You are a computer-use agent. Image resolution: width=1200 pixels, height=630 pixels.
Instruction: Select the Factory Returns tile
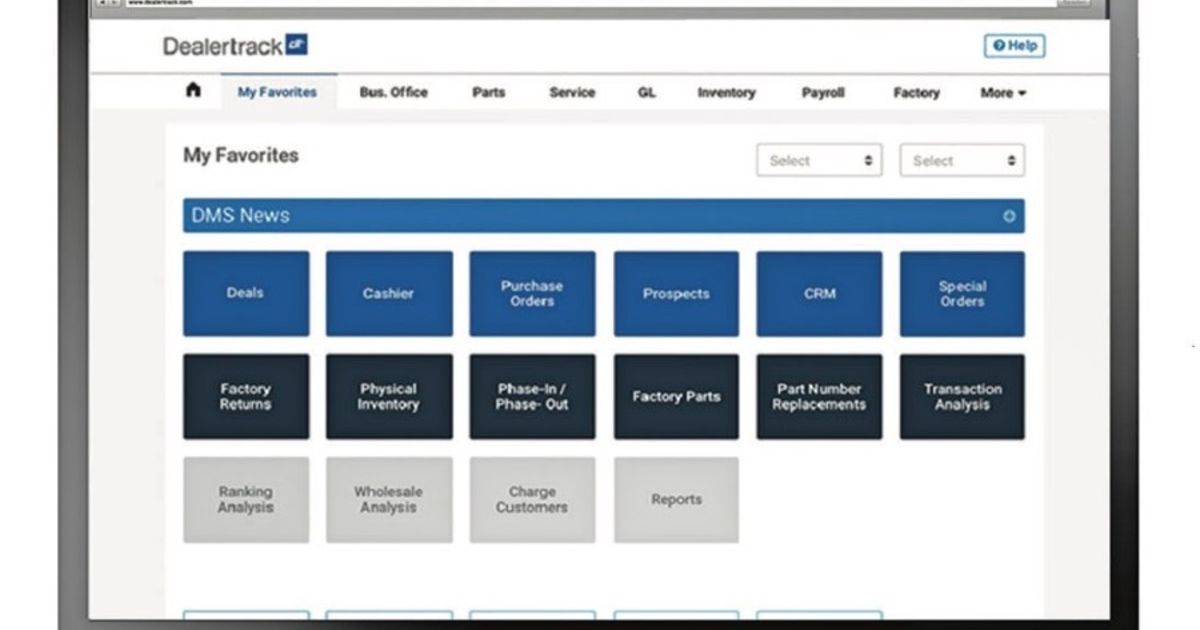pyautogui.click(x=246, y=396)
